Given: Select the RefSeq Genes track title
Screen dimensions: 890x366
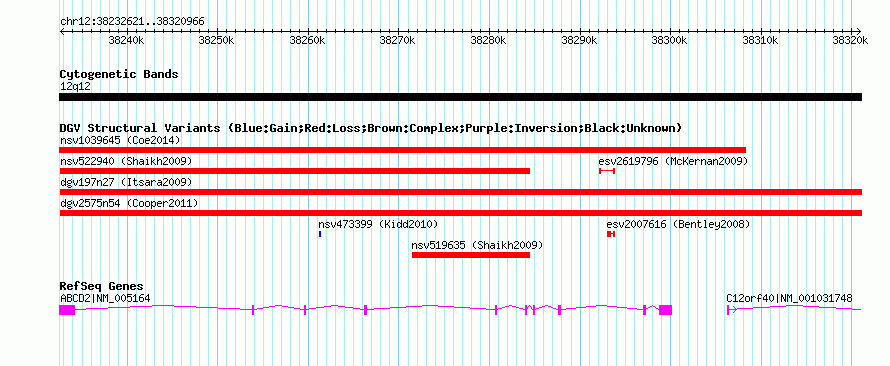Looking at the screenshot, I should point(102,286).
